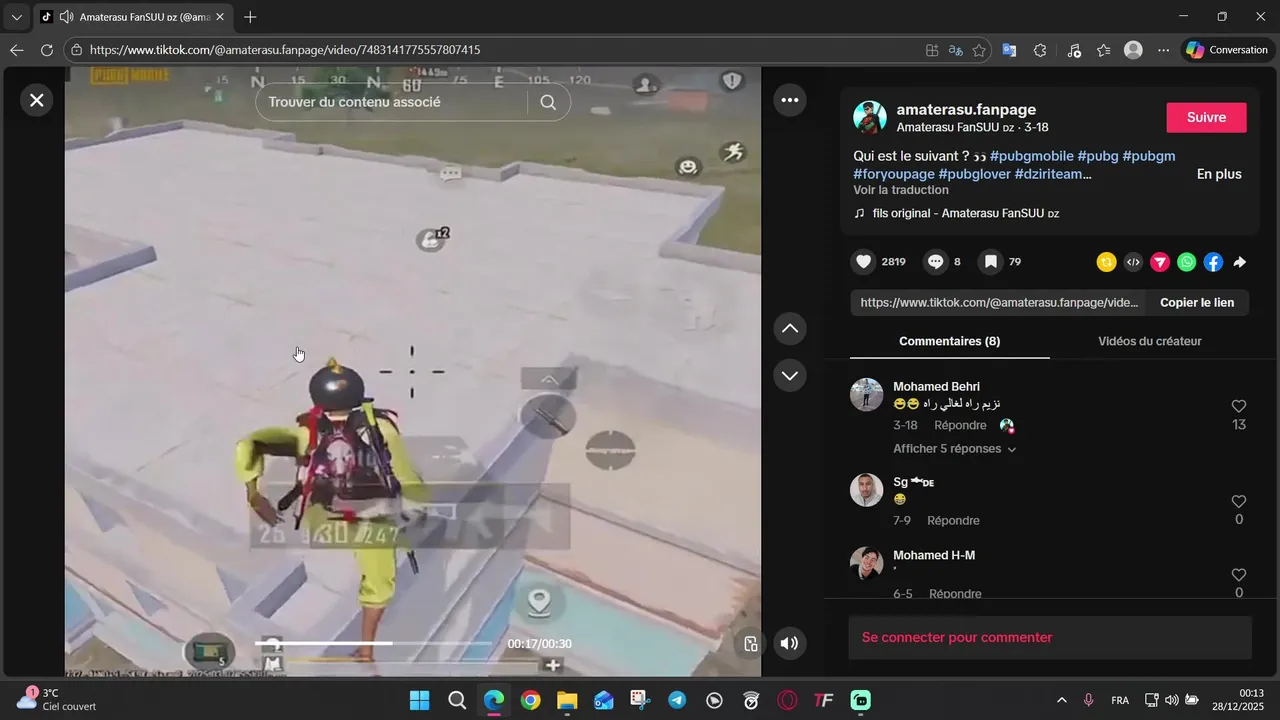This screenshot has width=1280, height=720.
Task: Open the translate page icon in address bar
Action: pos(955,50)
